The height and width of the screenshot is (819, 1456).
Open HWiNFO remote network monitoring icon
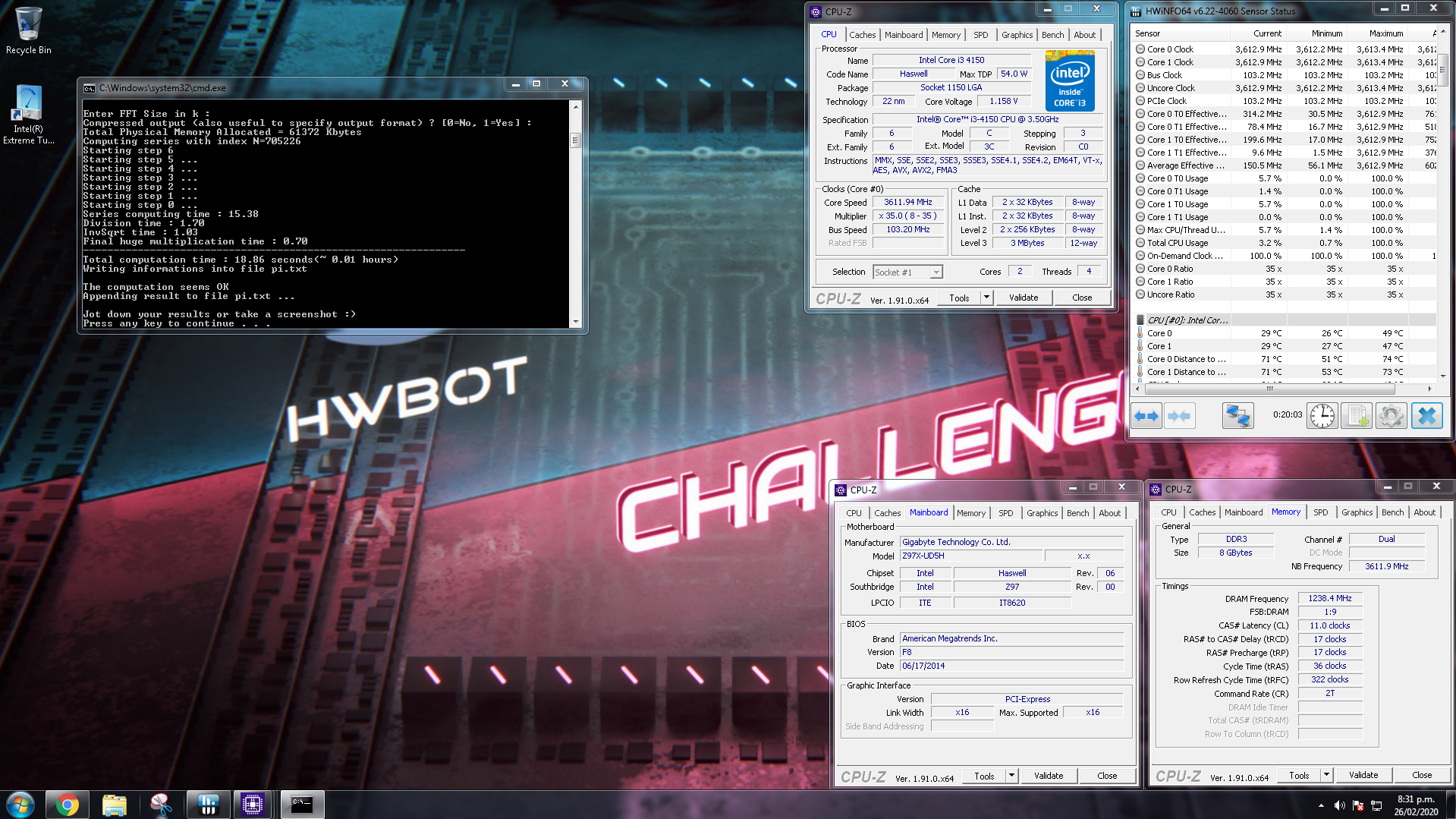pos(1237,416)
